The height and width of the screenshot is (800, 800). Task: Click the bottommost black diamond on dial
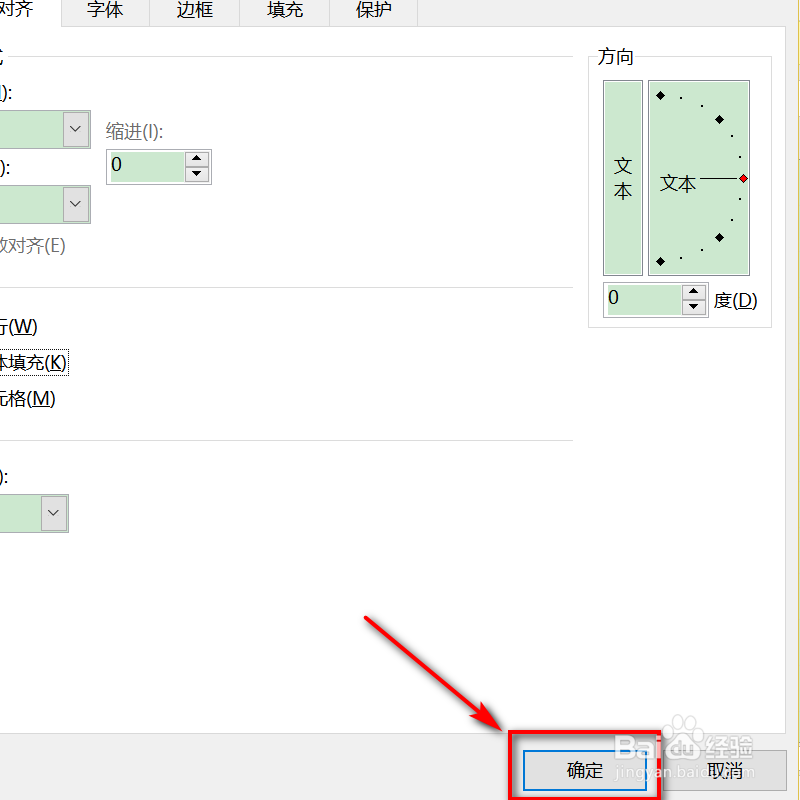pos(660,261)
